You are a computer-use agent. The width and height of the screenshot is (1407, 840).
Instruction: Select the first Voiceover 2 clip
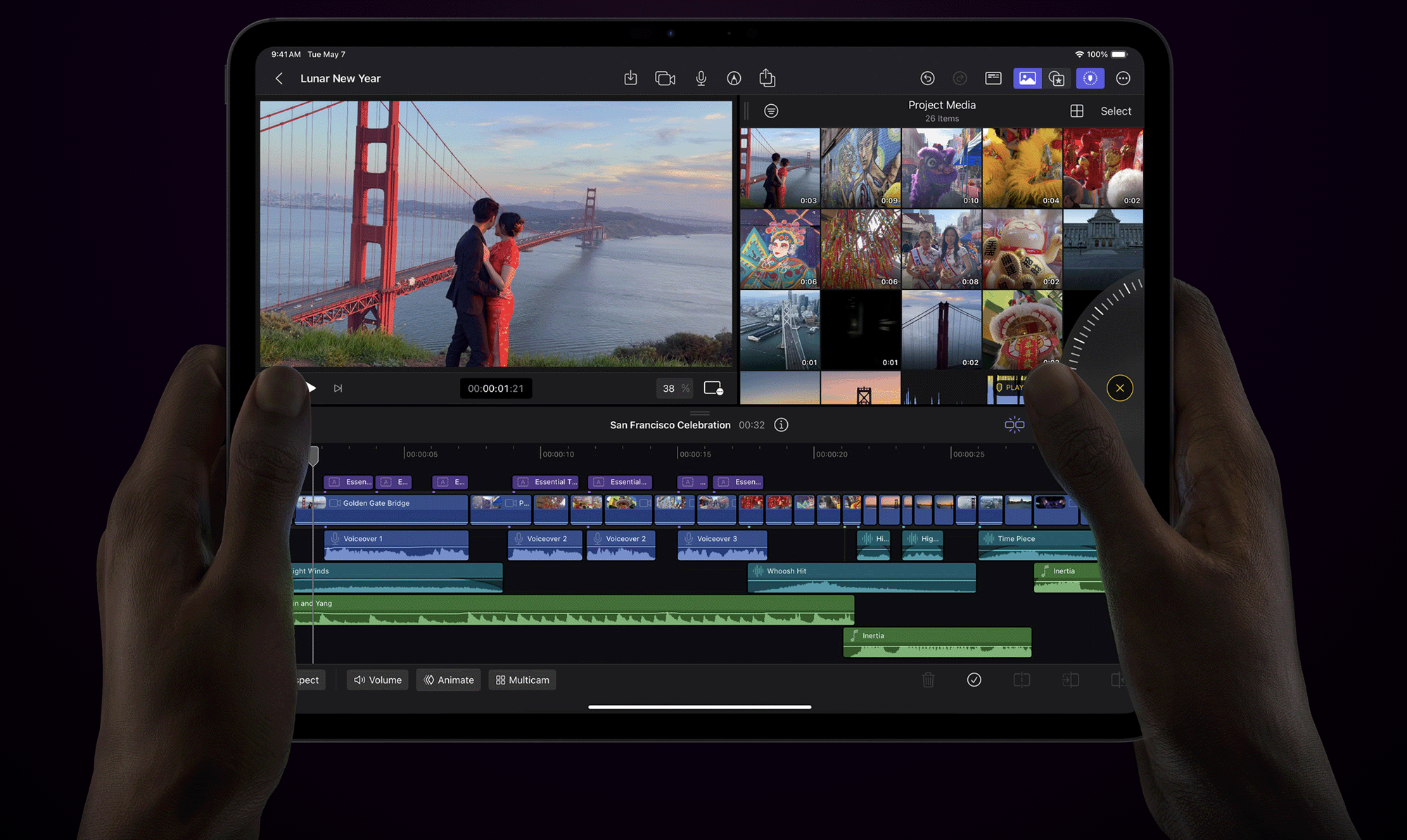click(x=545, y=545)
